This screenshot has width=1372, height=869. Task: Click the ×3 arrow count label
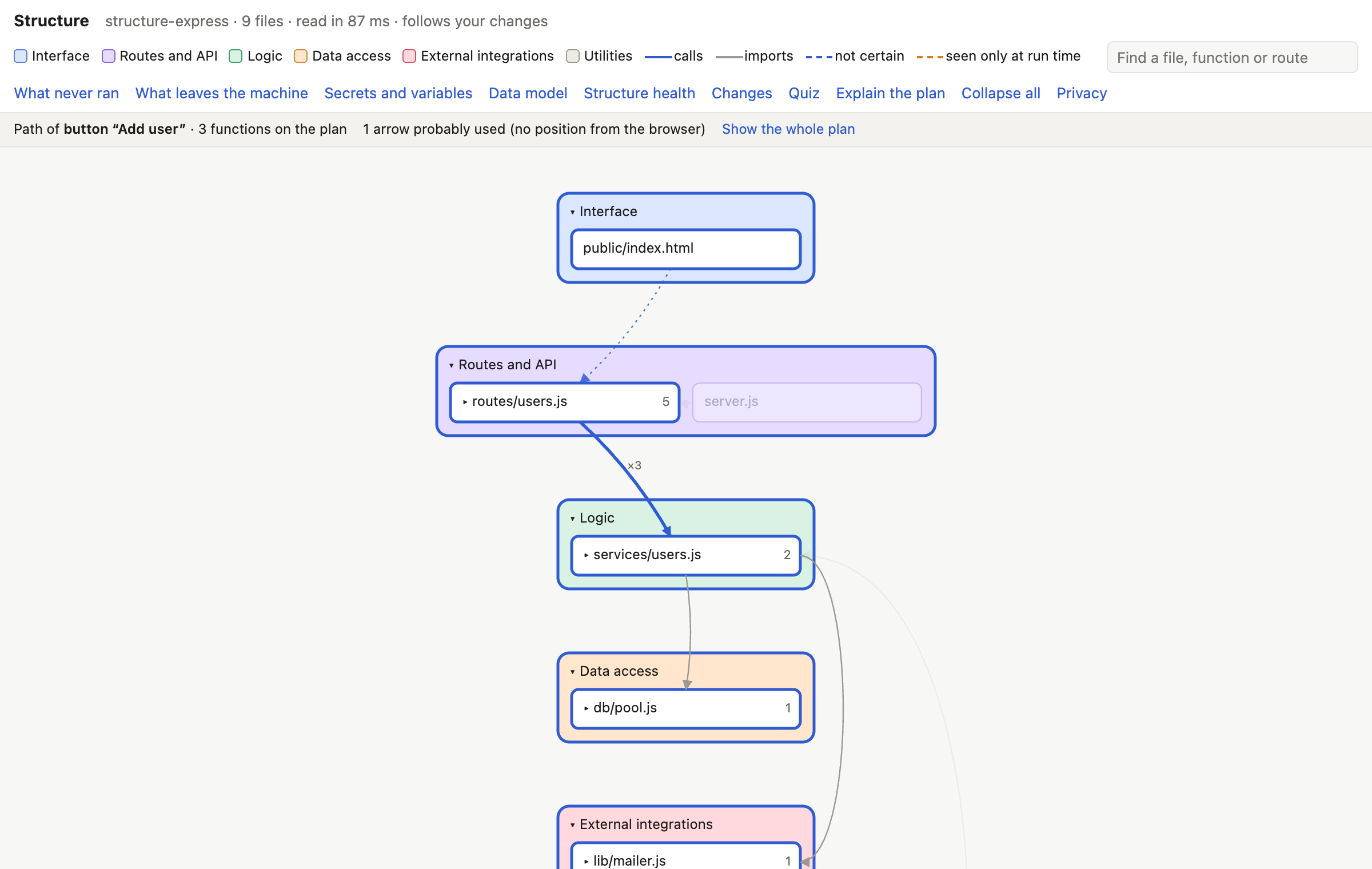[x=635, y=466]
